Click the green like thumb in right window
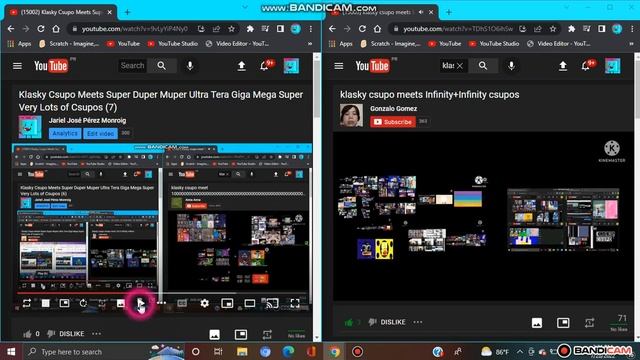Screen dimensions: 640x360 [349, 322]
